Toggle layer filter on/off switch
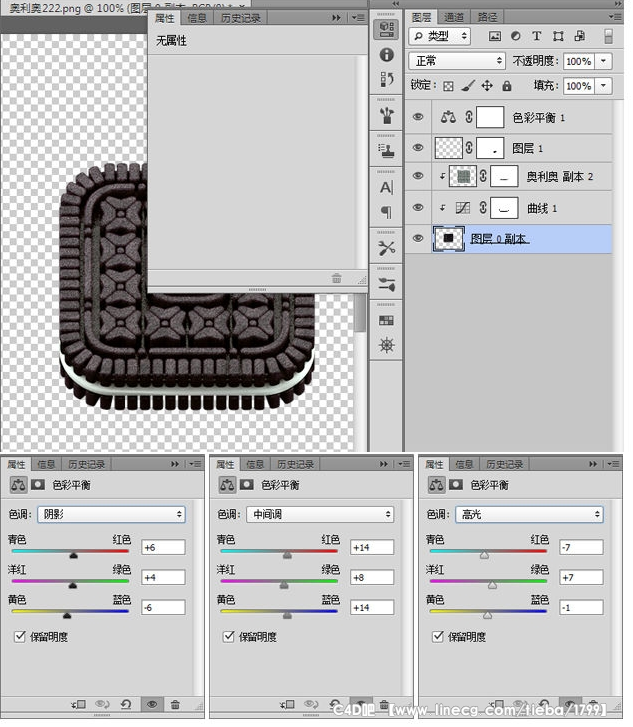Screen dimensions: 633x727 point(608,36)
